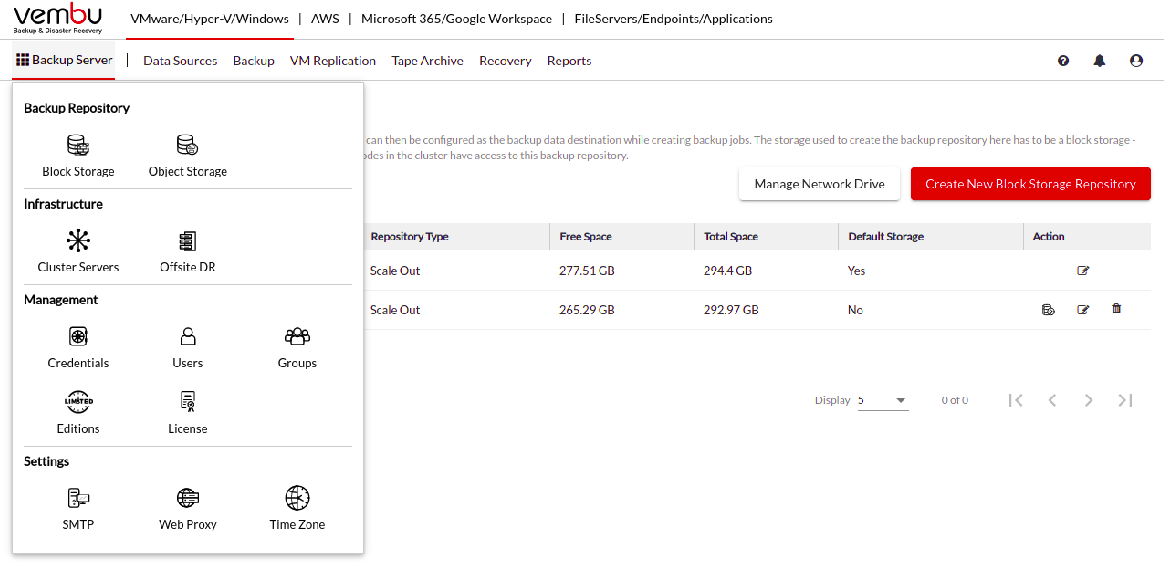
Task: Open the VM Replication menu
Action: pyautogui.click(x=333, y=61)
